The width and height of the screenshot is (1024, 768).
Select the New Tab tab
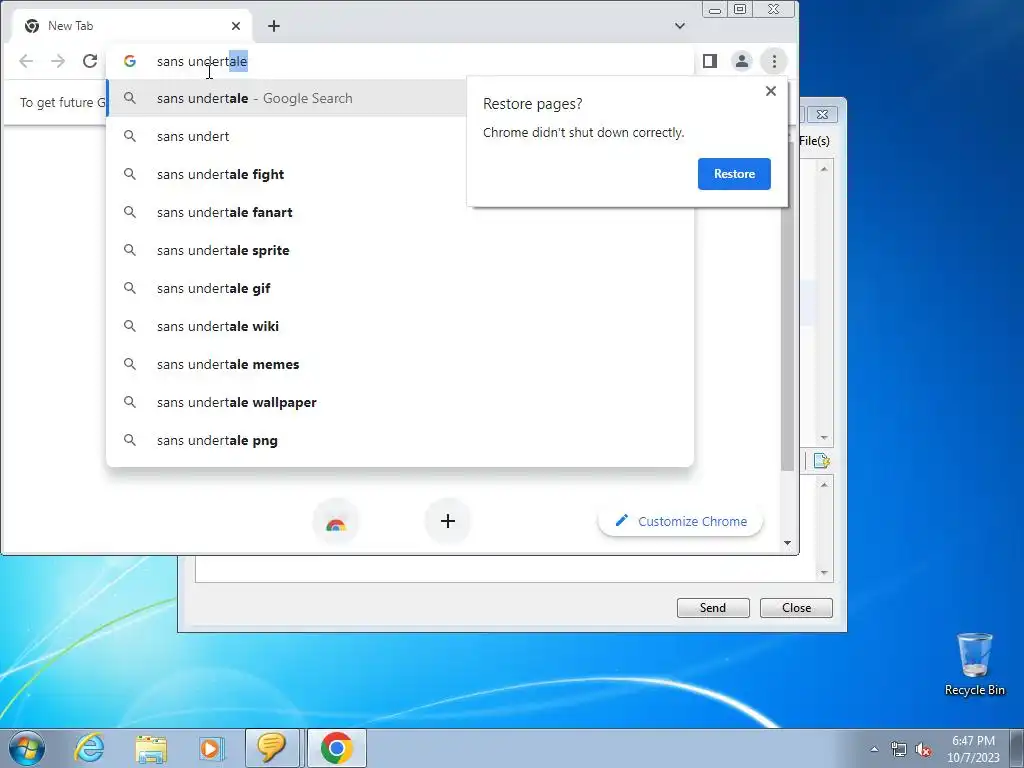[133, 26]
